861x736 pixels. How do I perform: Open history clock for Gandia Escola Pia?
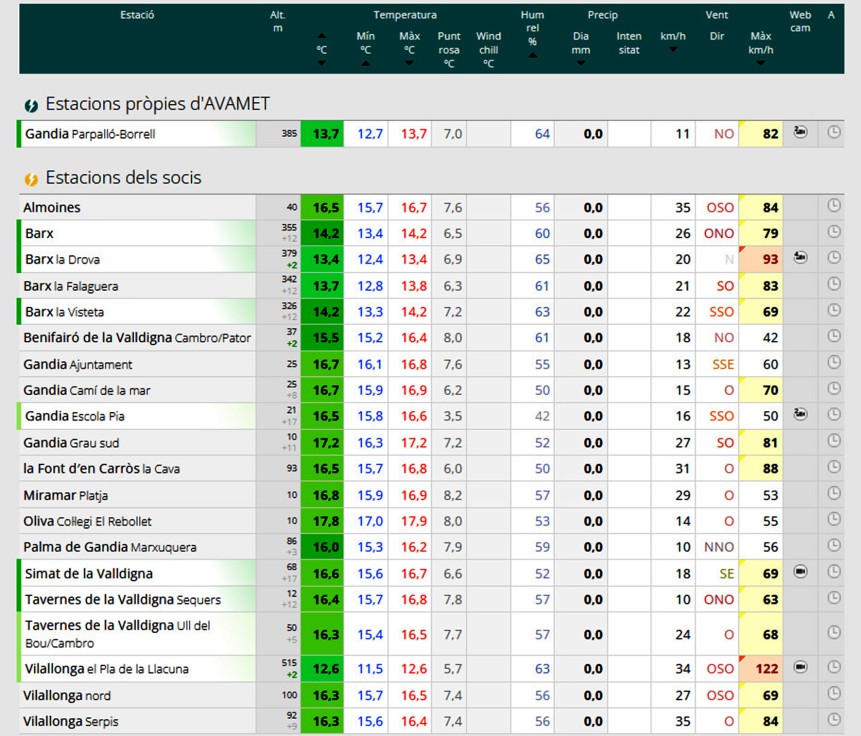834,414
